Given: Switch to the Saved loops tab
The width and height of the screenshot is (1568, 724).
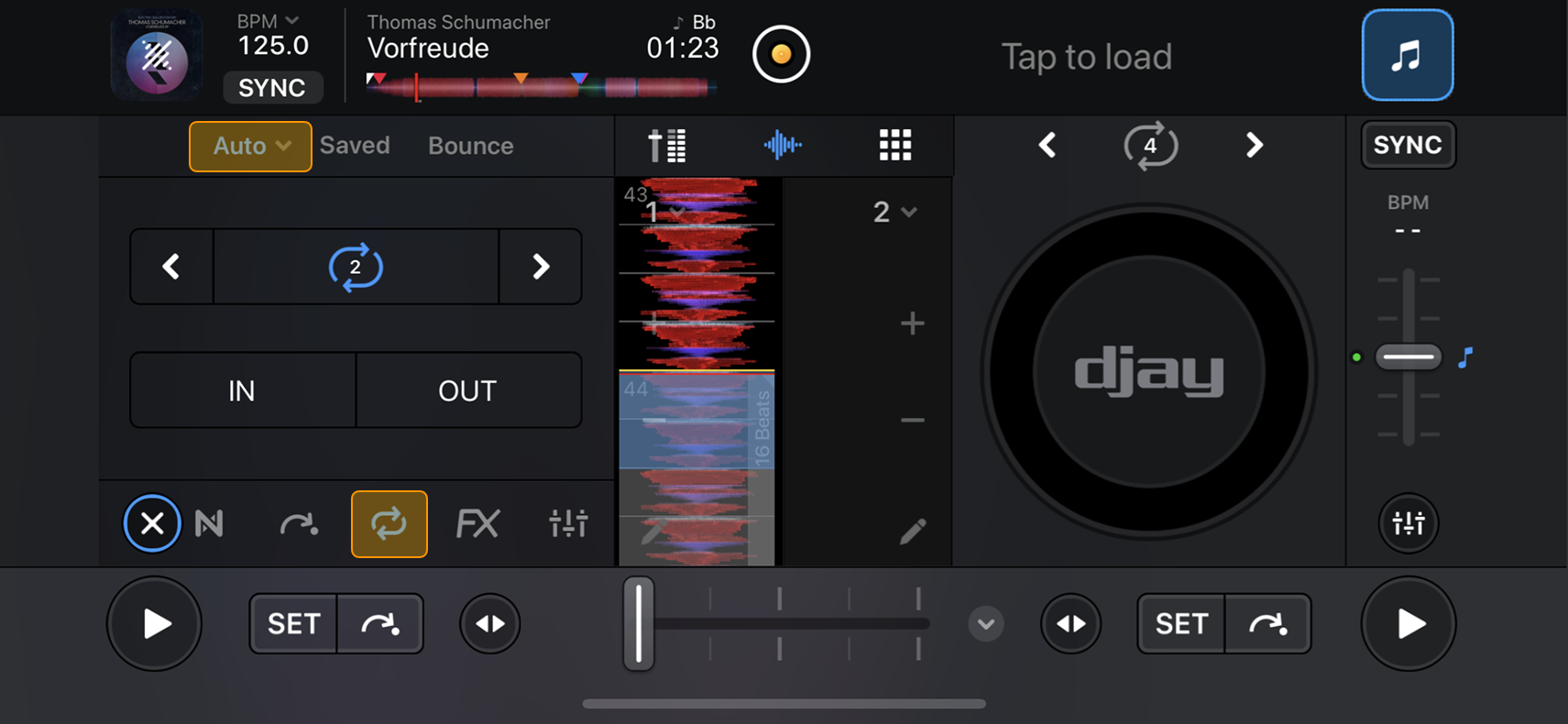Looking at the screenshot, I should (x=355, y=146).
